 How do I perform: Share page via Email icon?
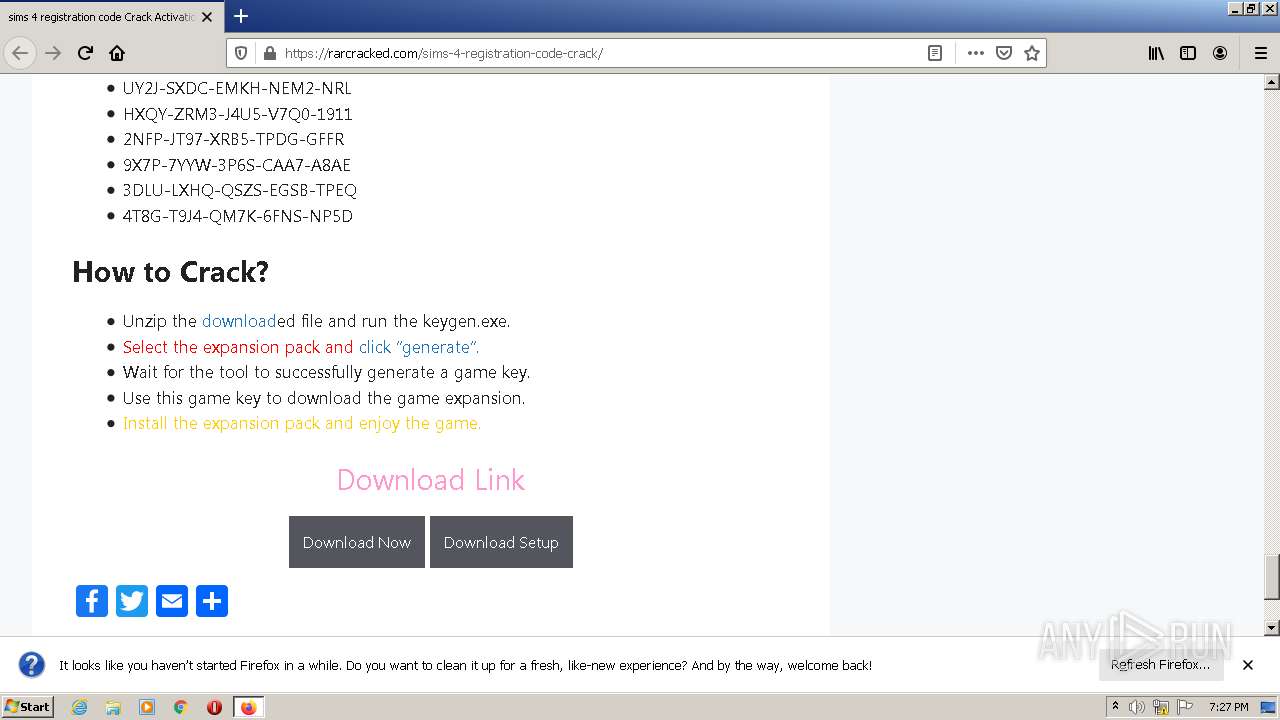tap(172, 601)
